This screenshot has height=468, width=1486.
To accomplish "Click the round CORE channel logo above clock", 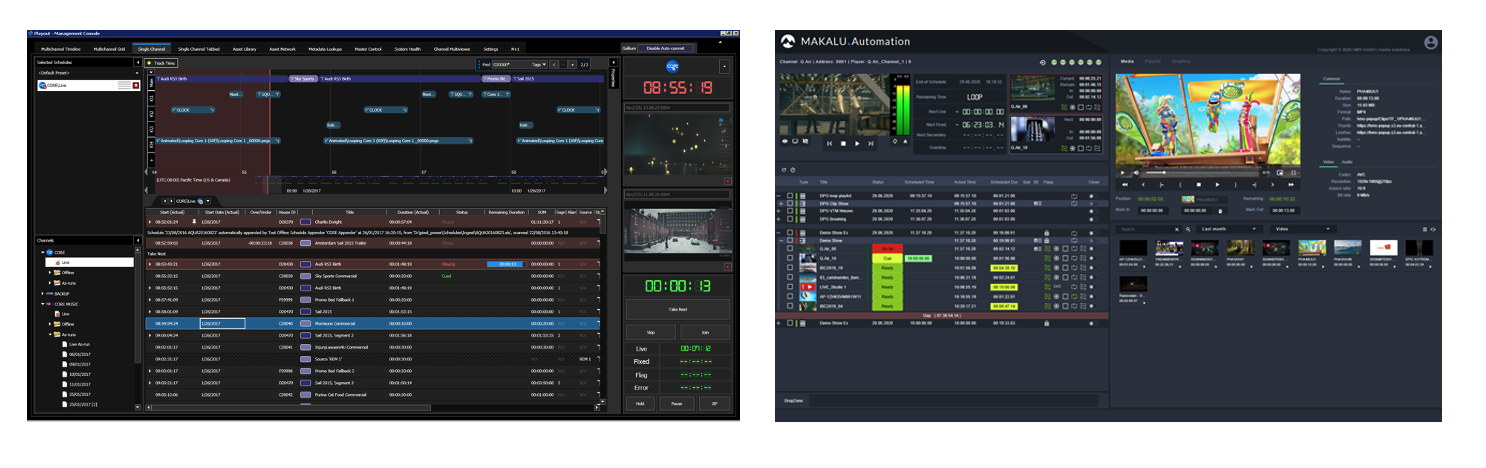I will (672, 65).
